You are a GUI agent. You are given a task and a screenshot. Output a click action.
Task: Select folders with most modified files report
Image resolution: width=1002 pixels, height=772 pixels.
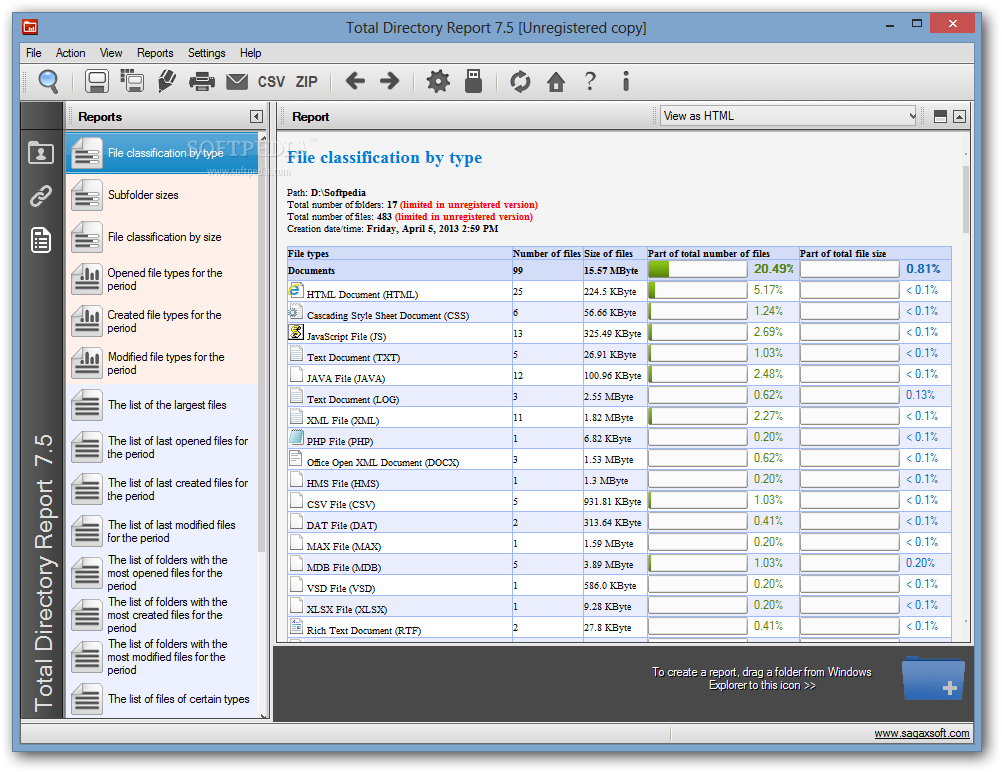pyautogui.click(x=162, y=657)
